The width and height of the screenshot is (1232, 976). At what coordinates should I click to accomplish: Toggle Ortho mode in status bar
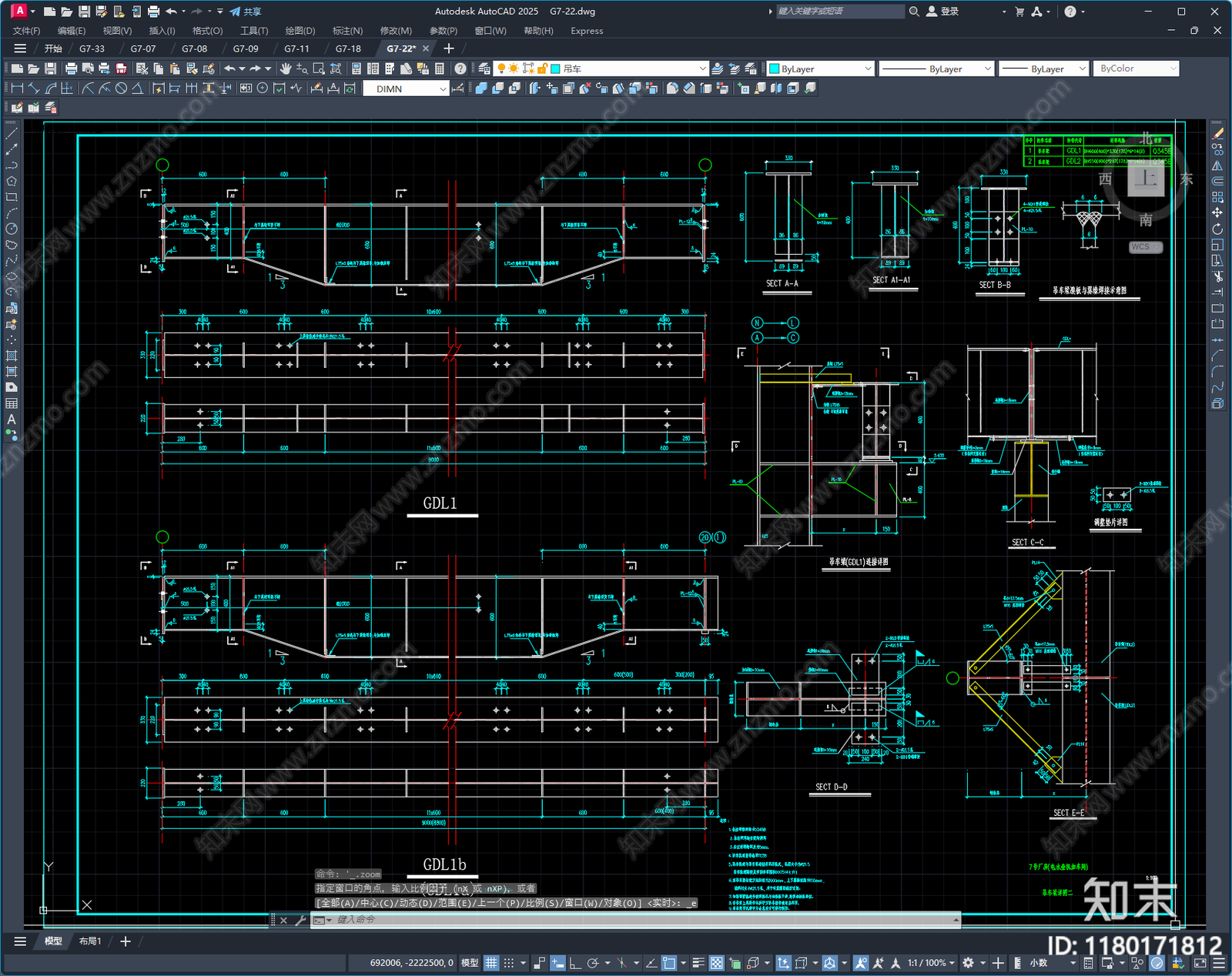coord(575,963)
